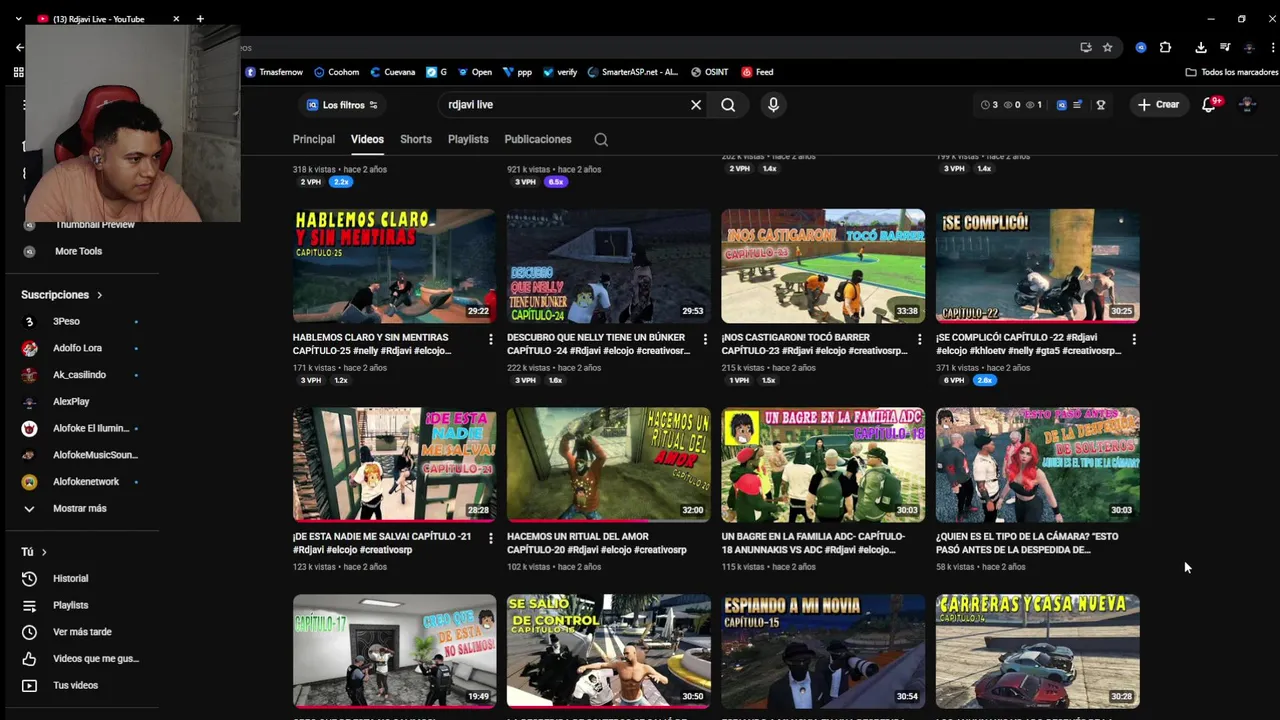1280x720 pixels.
Task: Click the search magnifier button
Action: [x=728, y=105]
